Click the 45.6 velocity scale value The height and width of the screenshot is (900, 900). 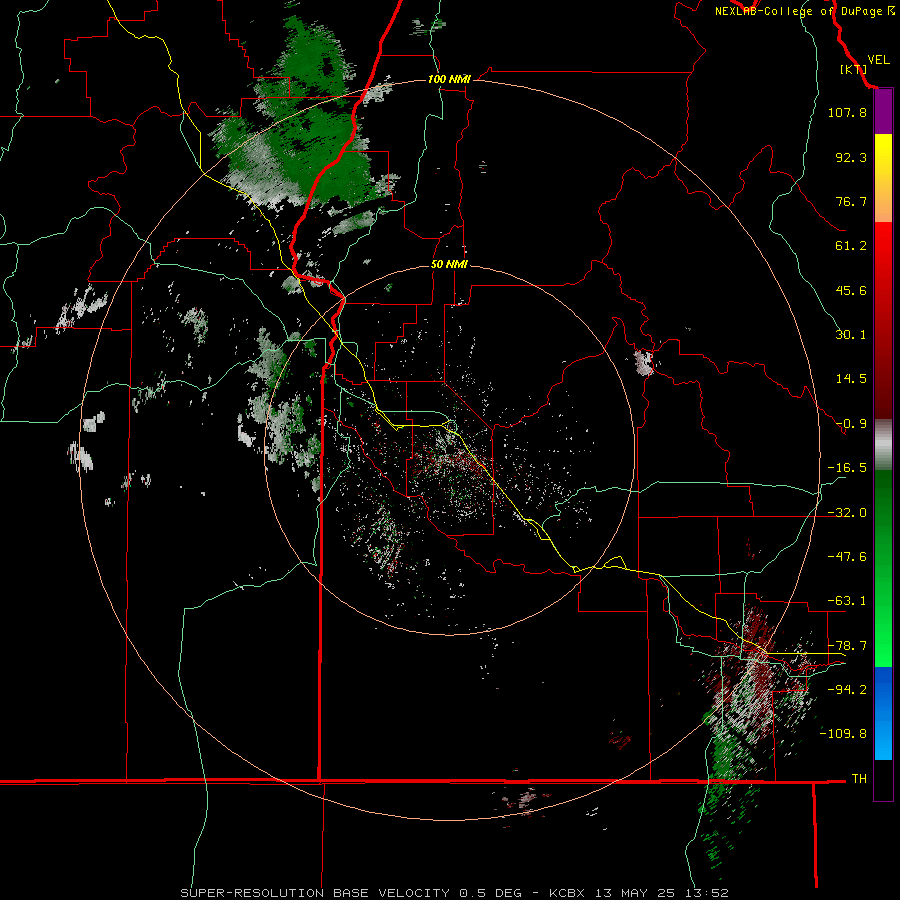click(851, 290)
